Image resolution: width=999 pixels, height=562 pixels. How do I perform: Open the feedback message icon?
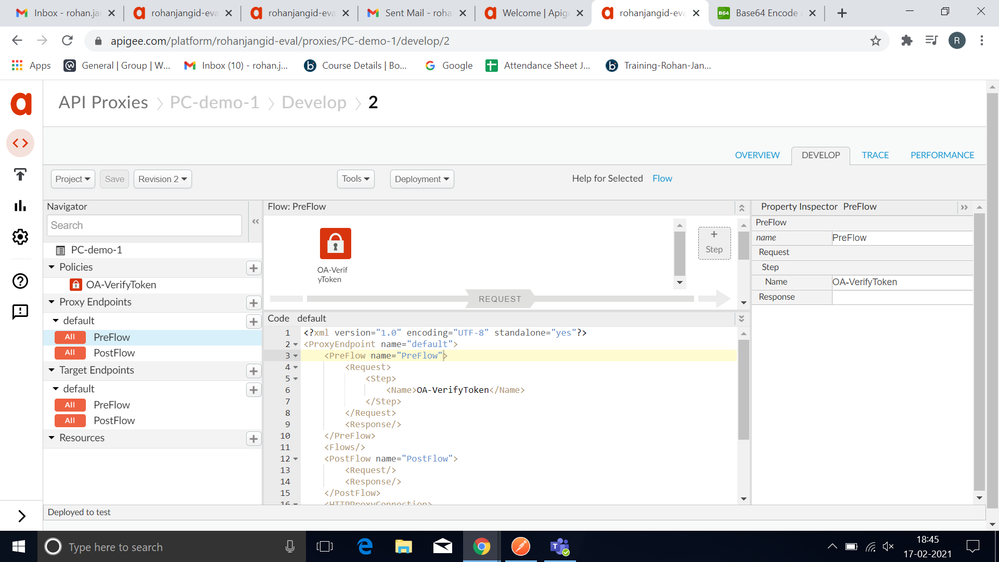click(x=20, y=312)
